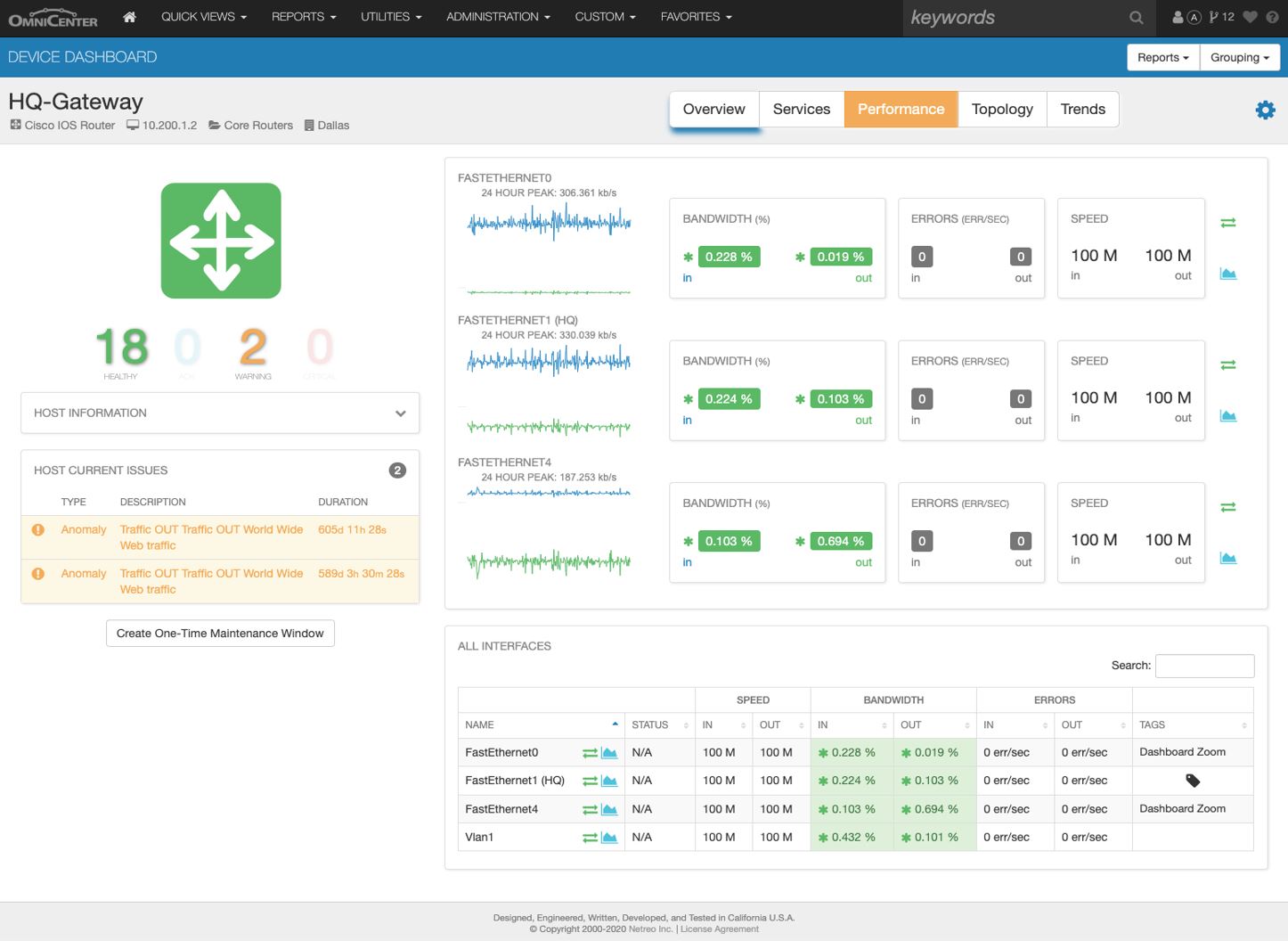Click the favorites heart icon
1288x941 pixels.
pos(1251,17)
